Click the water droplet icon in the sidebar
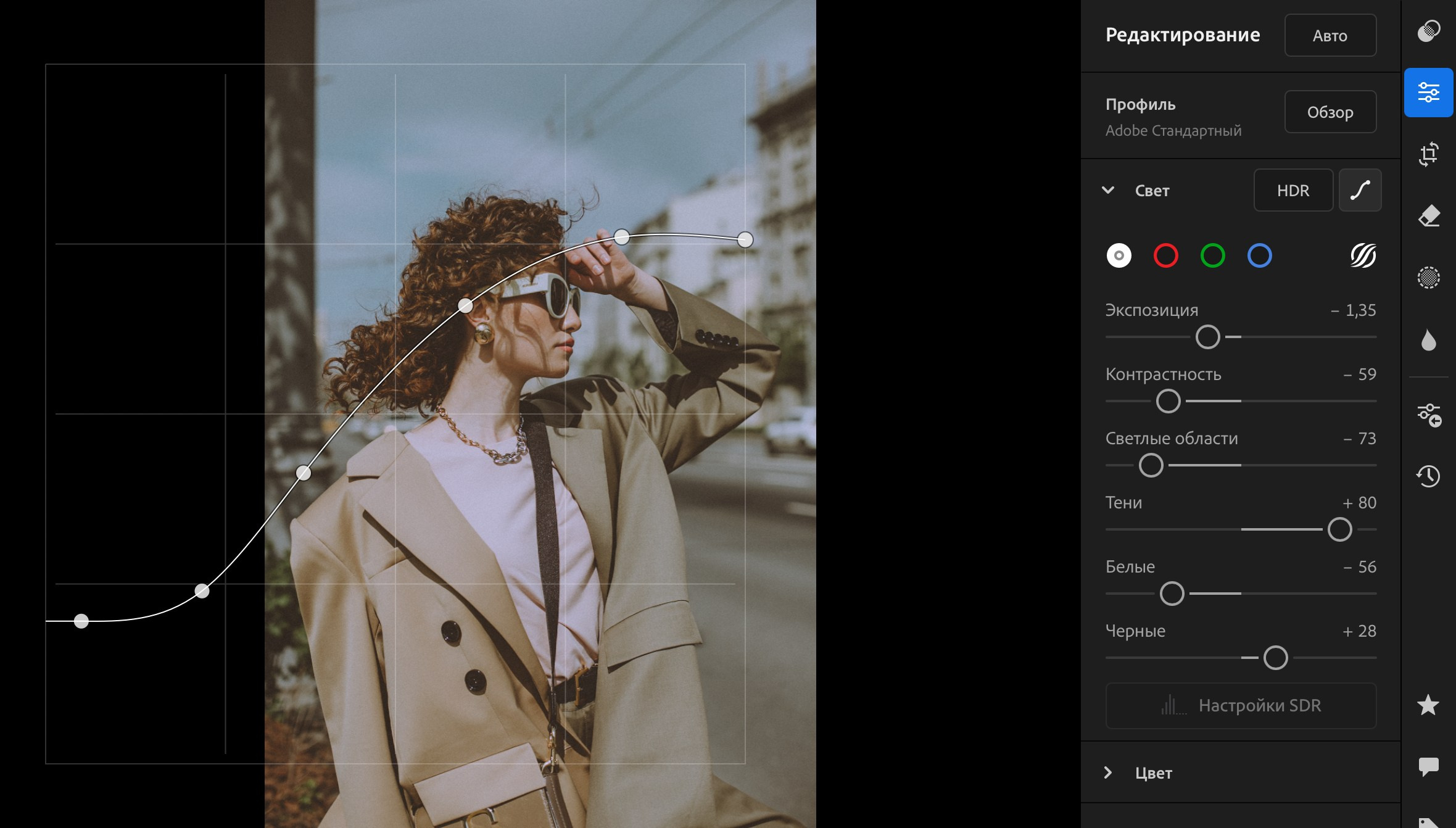 (1428, 341)
